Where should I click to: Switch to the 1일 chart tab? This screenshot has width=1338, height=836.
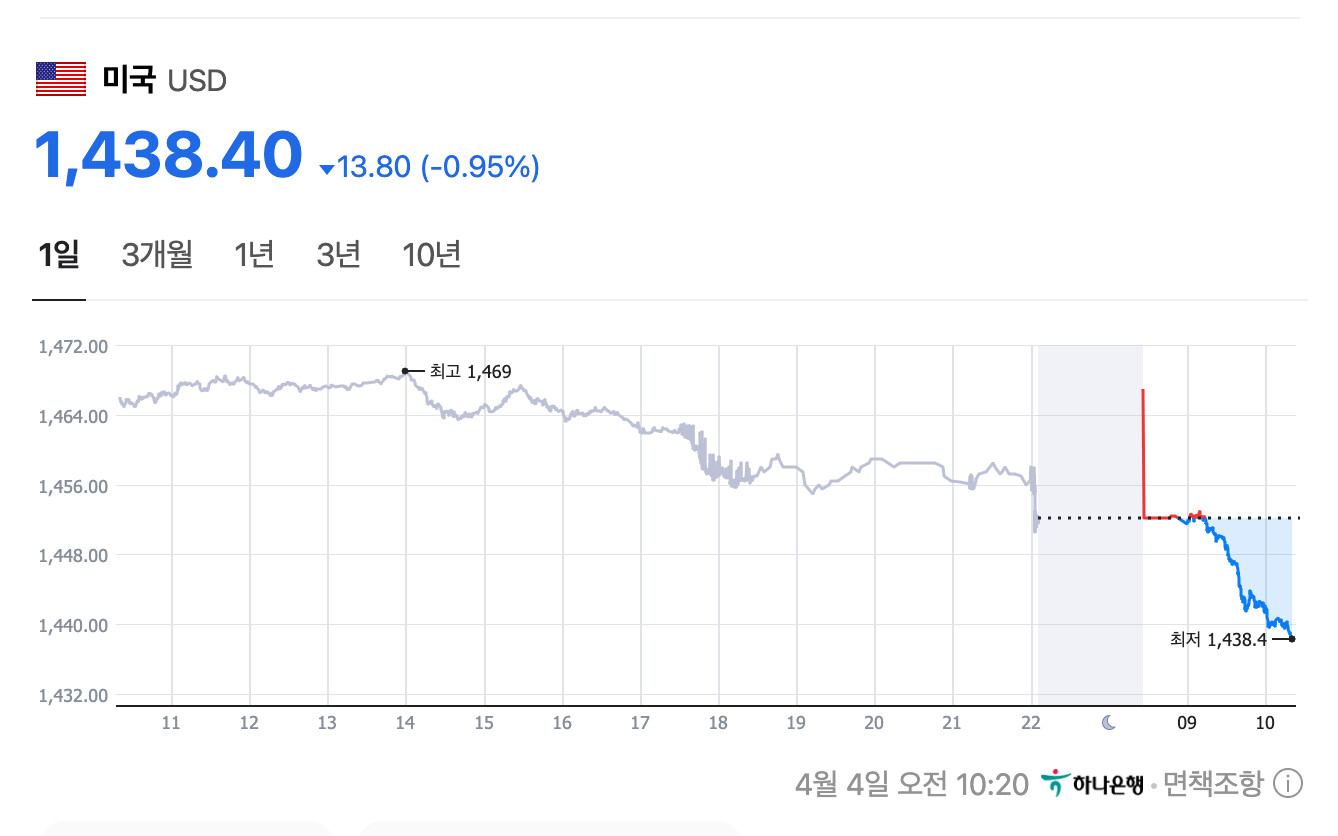58,255
